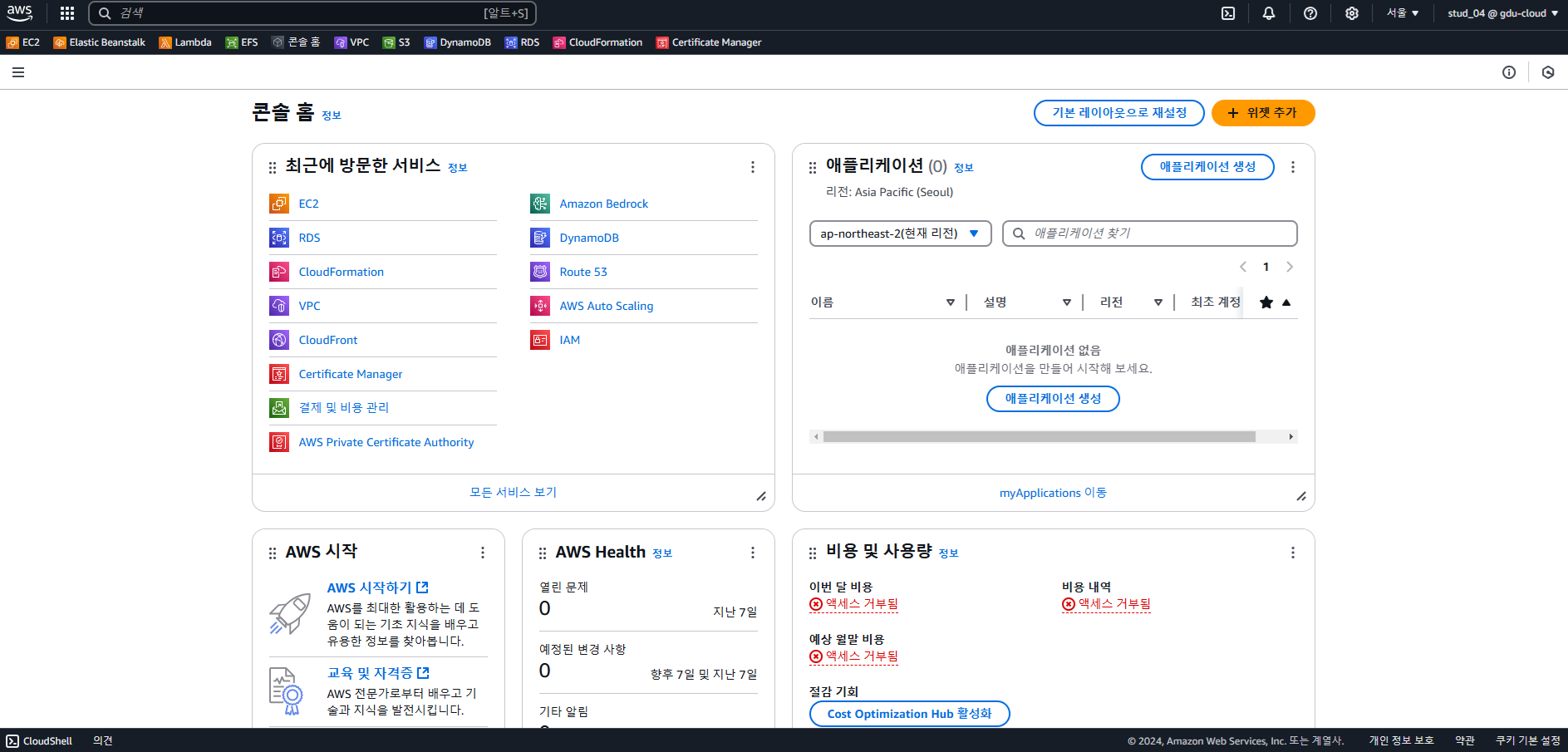
Task: Open CloudFormation favorite in bookmarks bar
Action: [598, 42]
